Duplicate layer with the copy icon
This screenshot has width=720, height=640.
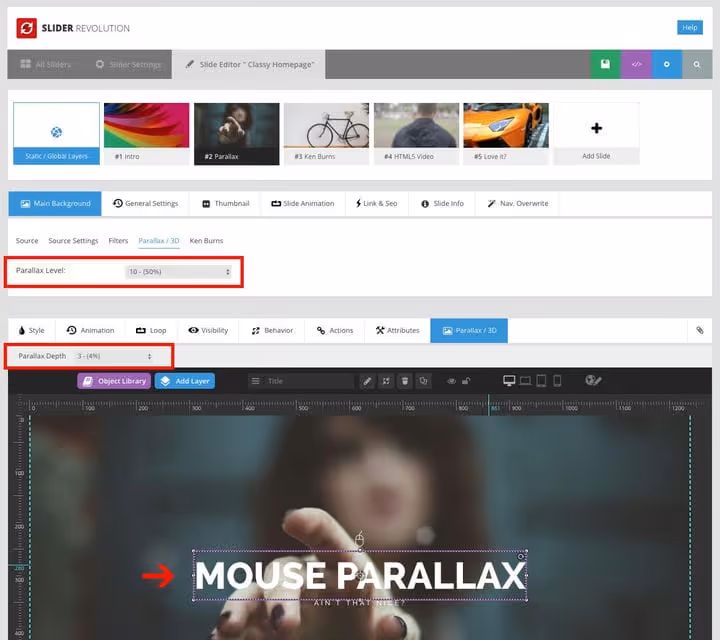tap(423, 381)
